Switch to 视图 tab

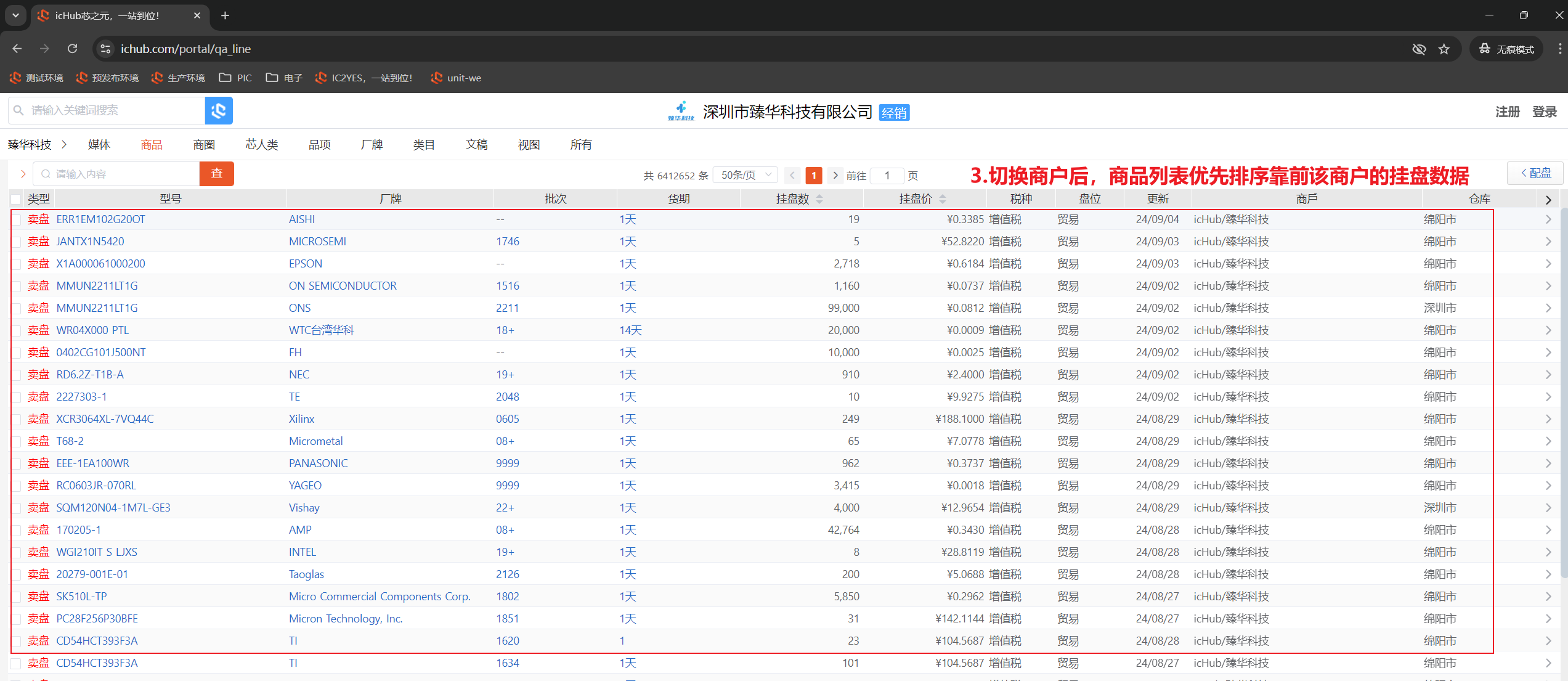(x=529, y=145)
